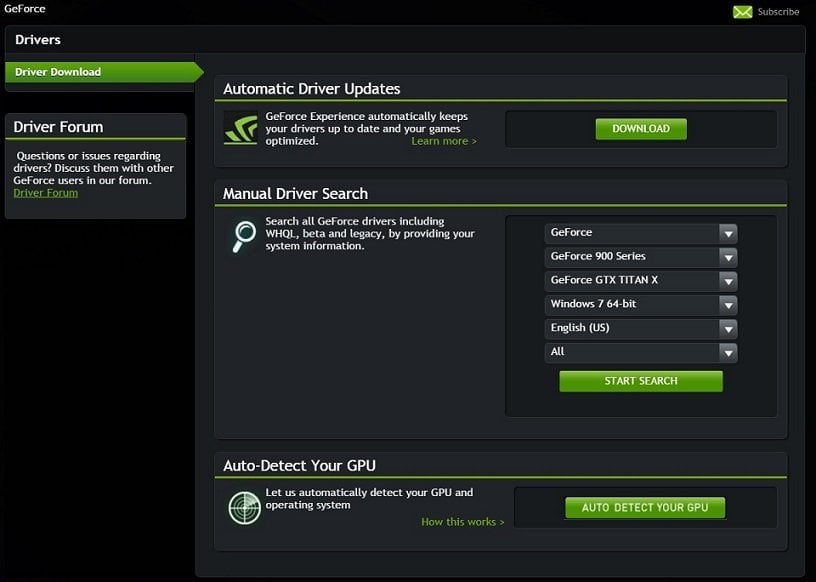Click the Manual Driver Search heading

(x=295, y=194)
